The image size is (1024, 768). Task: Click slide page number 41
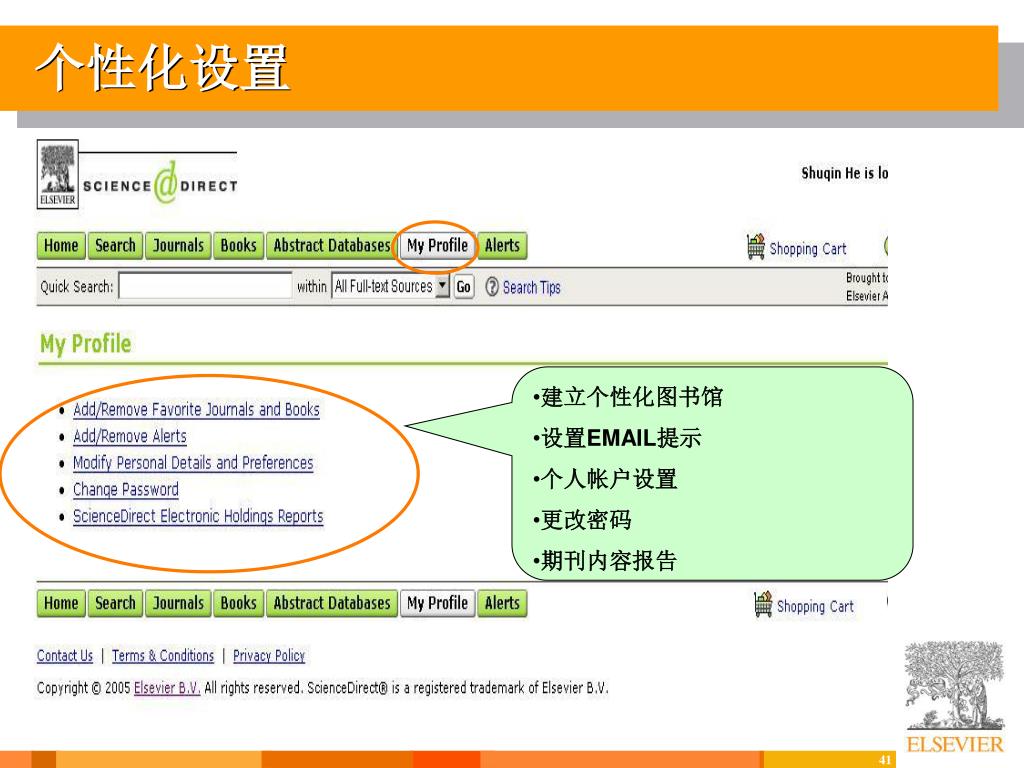click(x=885, y=760)
